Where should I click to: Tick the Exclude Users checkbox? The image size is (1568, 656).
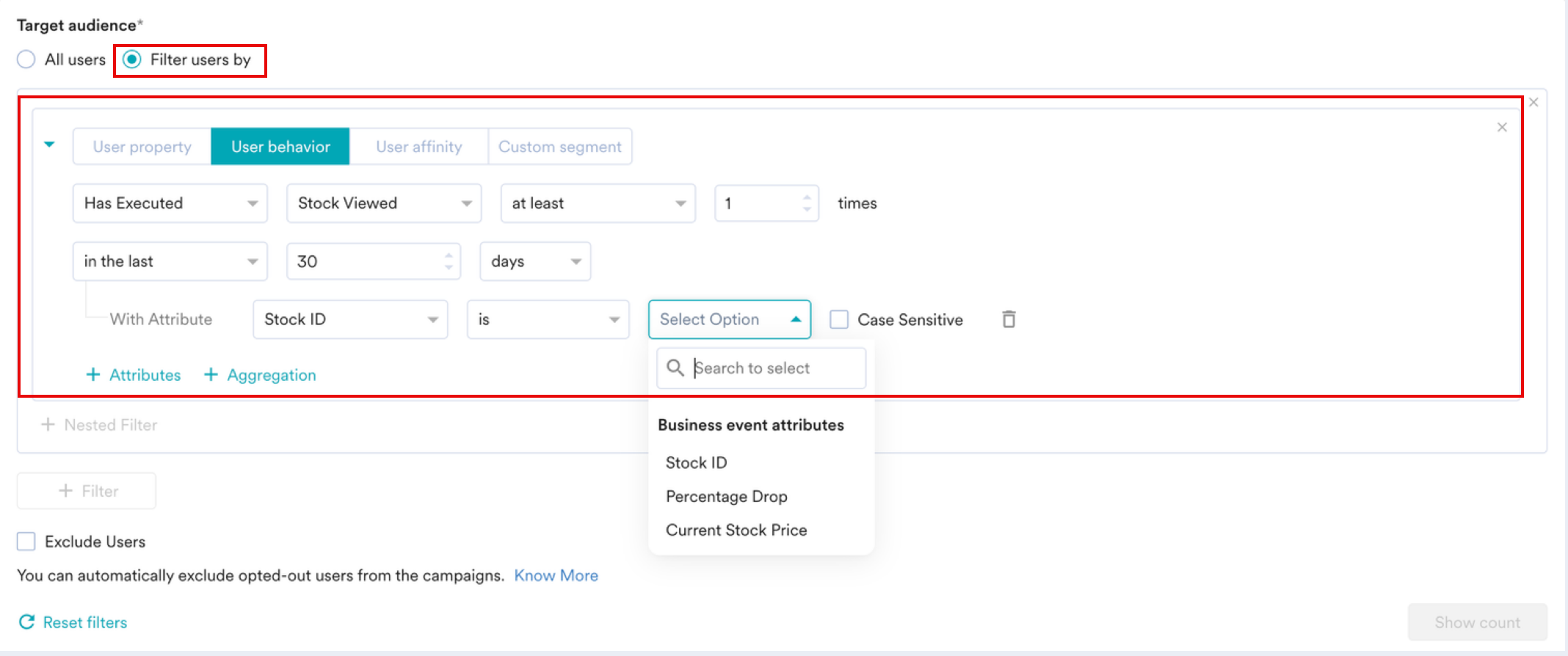pos(26,542)
